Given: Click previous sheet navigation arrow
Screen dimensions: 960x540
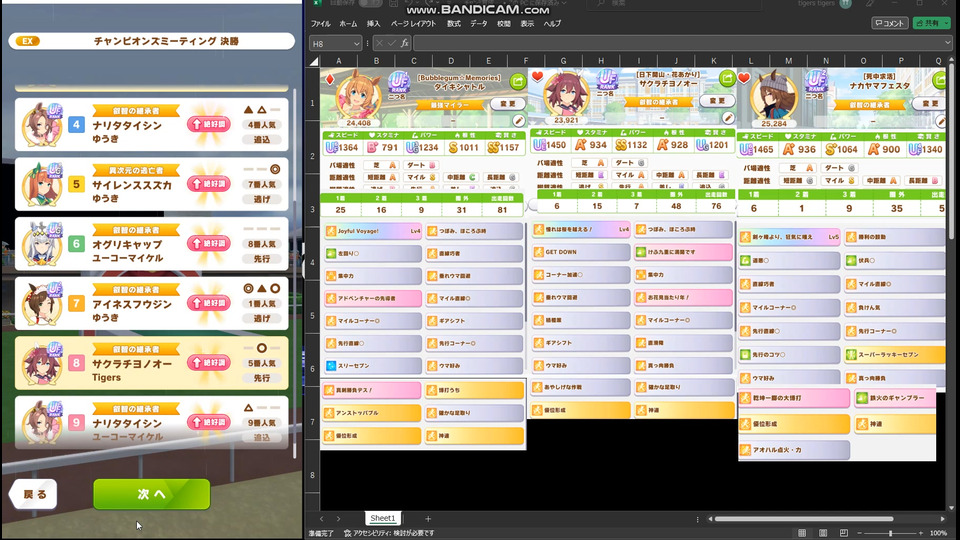Looking at the screenshot, I should click(322, 519).
